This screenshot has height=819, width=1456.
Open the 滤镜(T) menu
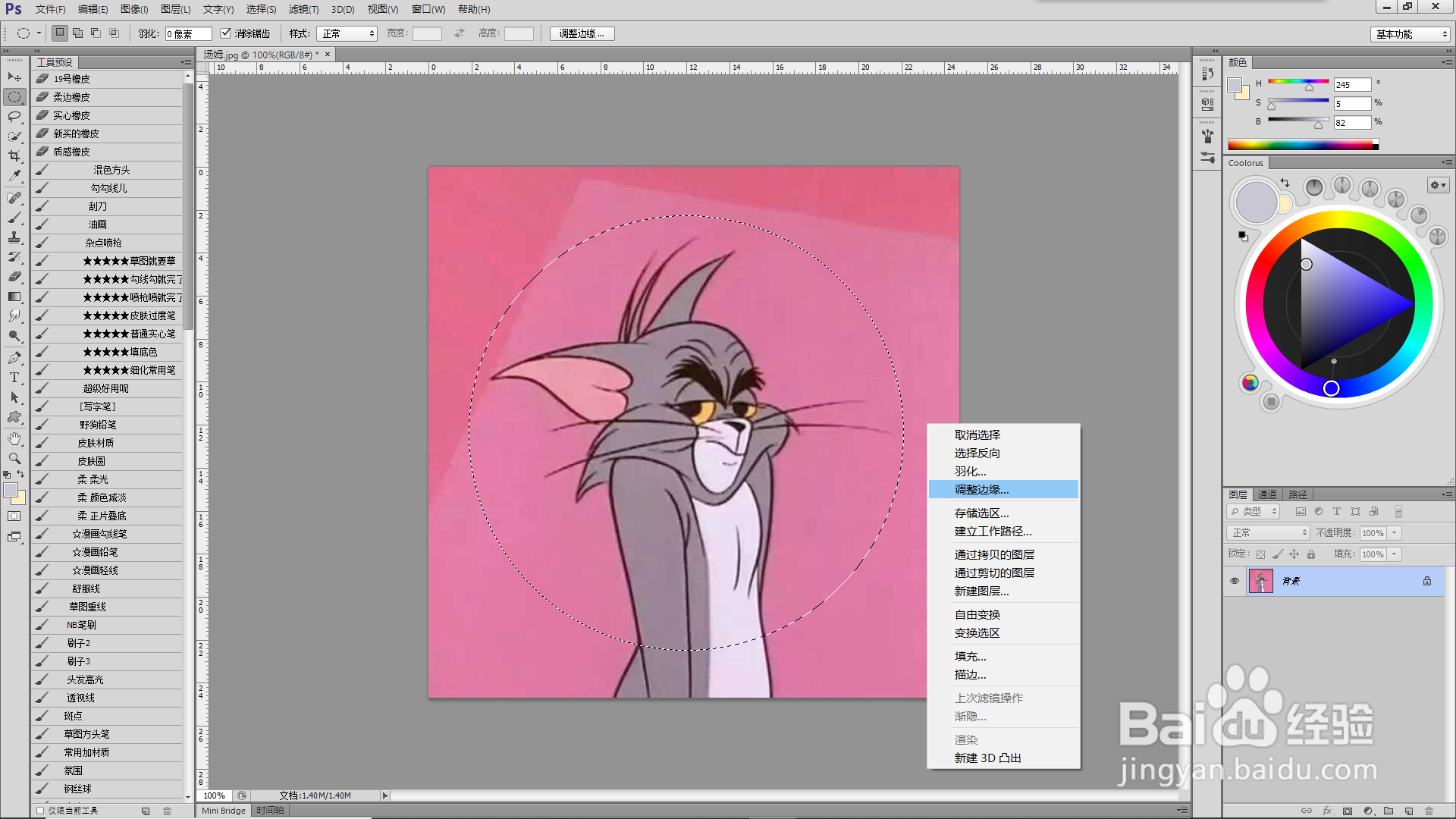point(303,9)
